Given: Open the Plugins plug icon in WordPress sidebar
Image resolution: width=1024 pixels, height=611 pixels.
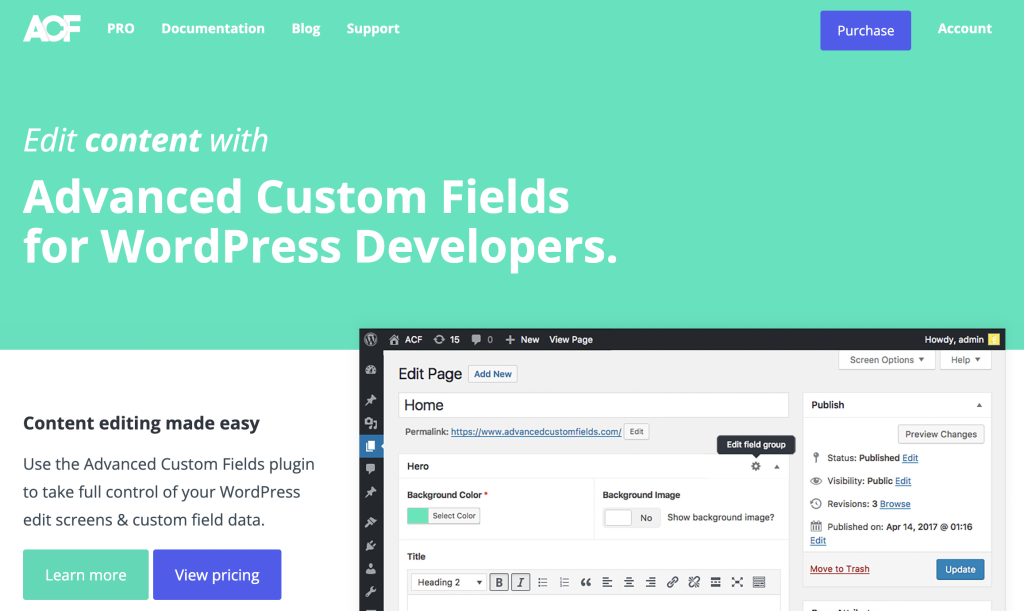Looking at the screenshot, I should point(371,545).
